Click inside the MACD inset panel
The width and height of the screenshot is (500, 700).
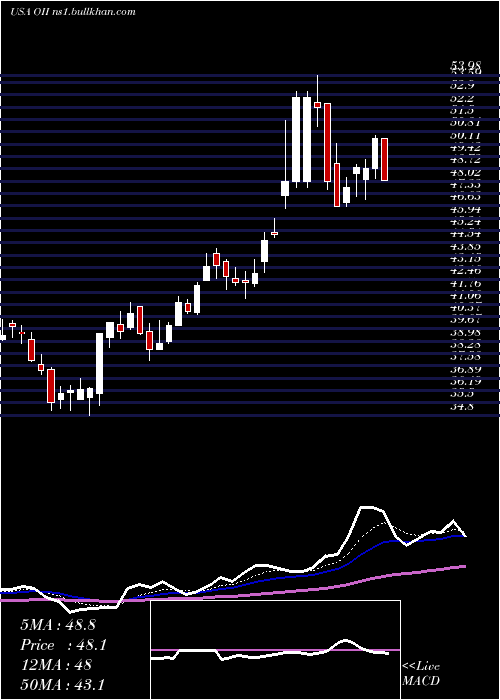[x=275, y=650]
